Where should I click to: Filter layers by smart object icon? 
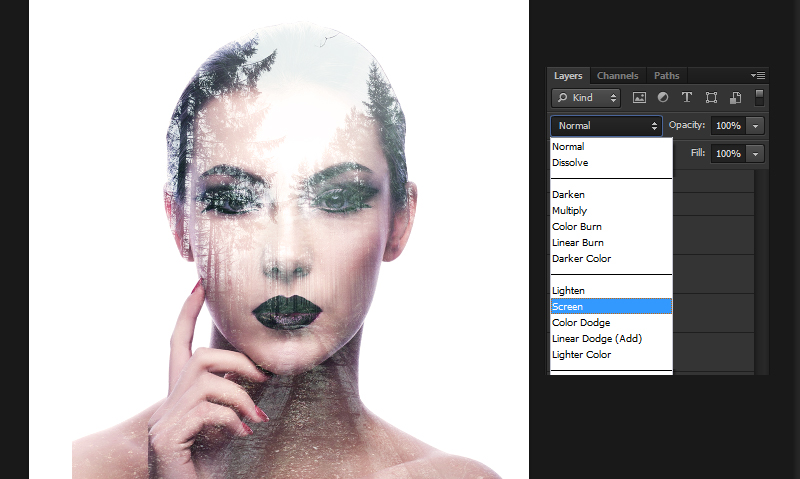[735, 98]
